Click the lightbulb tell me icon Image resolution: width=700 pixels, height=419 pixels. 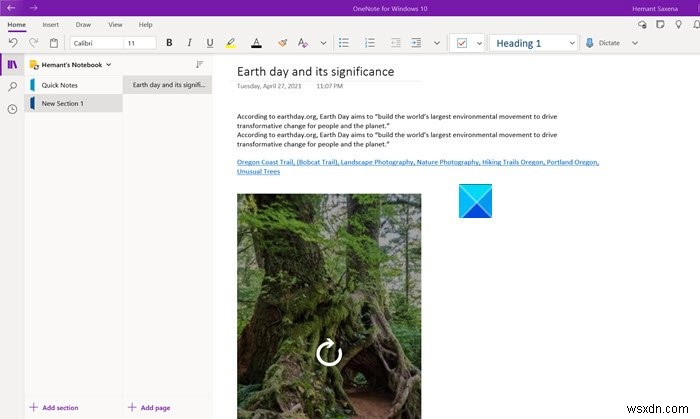click(679, 25)
